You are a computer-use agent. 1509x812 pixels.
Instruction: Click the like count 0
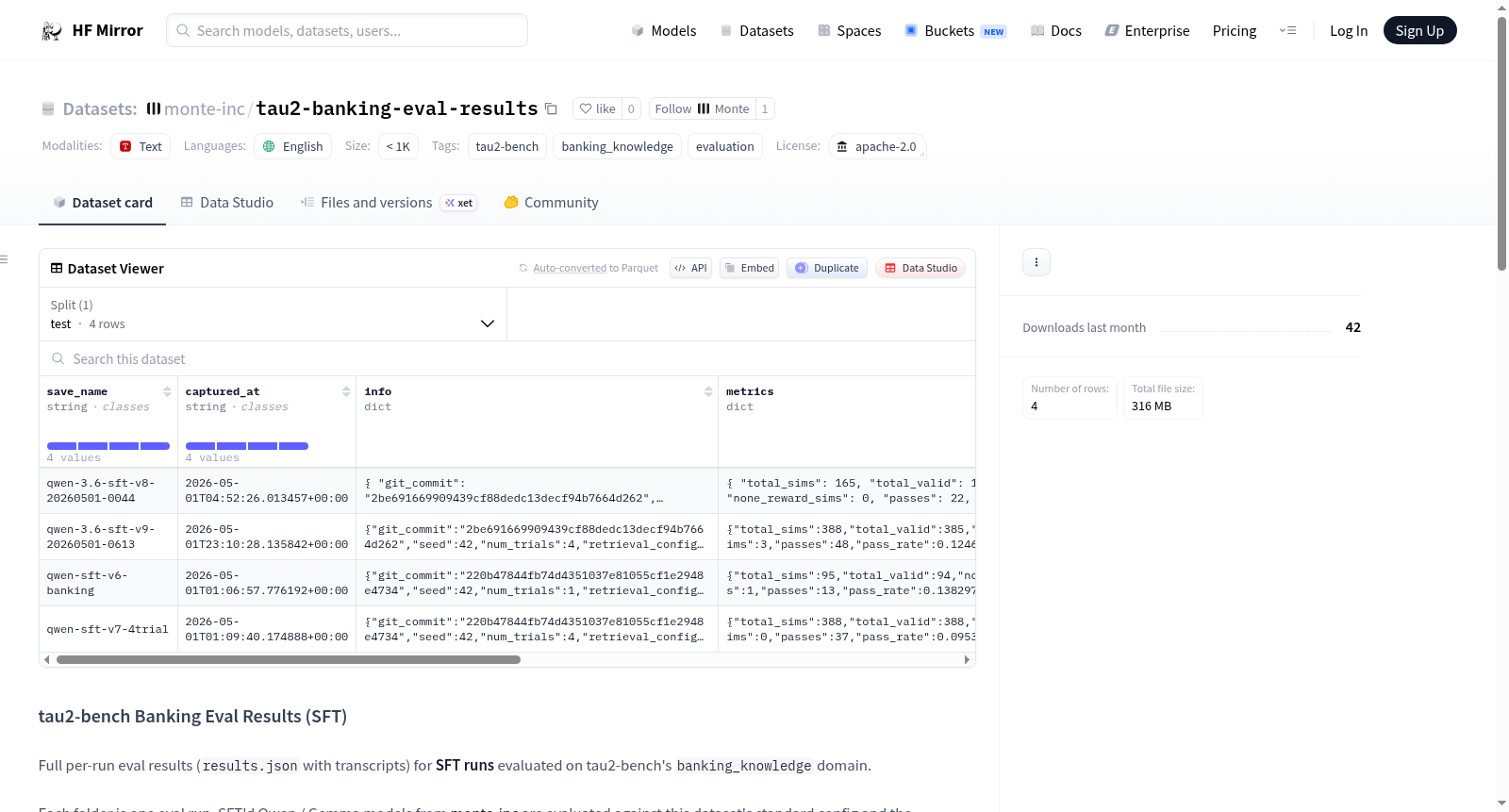631,109
